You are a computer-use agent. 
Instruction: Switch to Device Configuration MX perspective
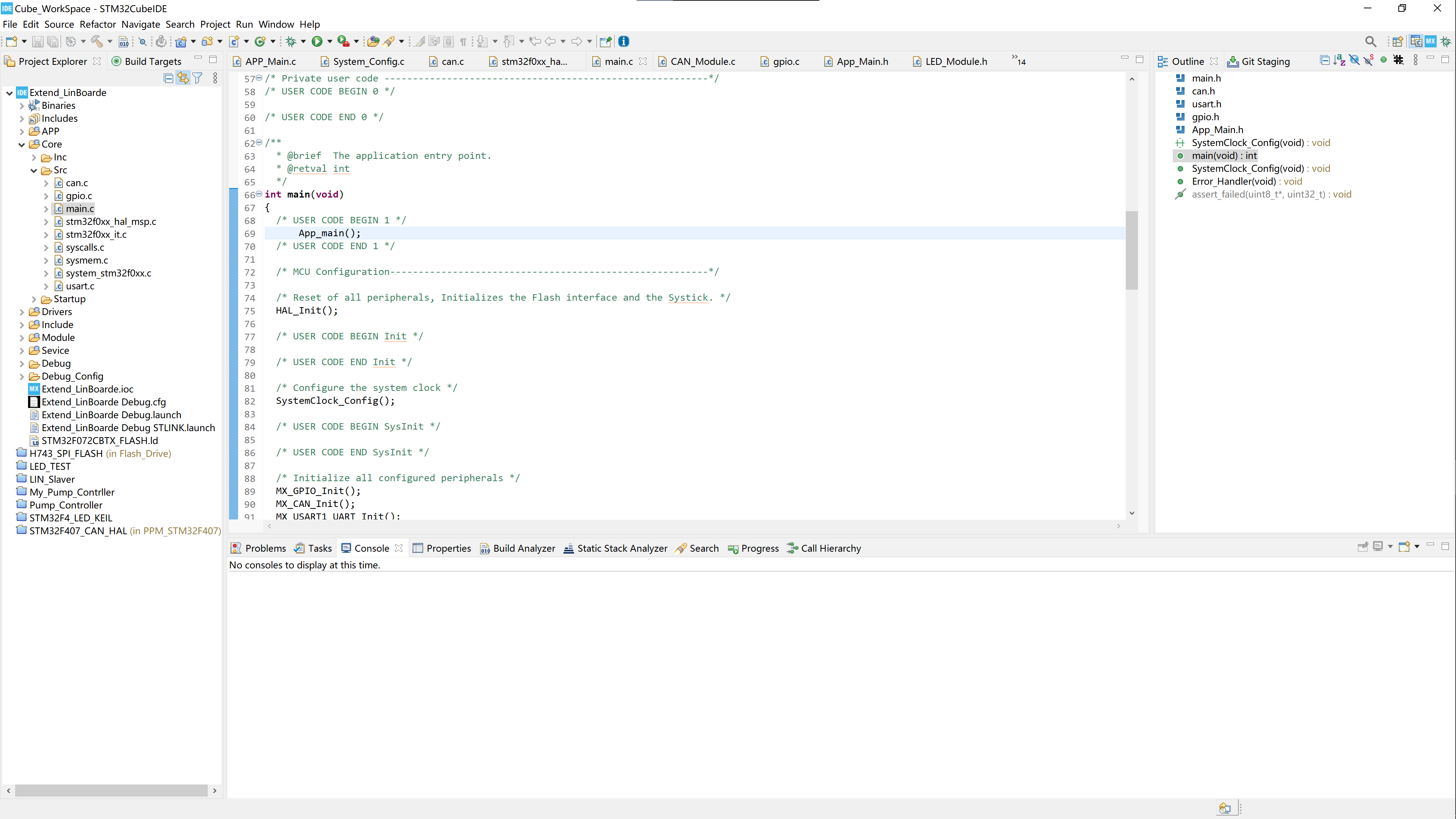(1431, 41)
